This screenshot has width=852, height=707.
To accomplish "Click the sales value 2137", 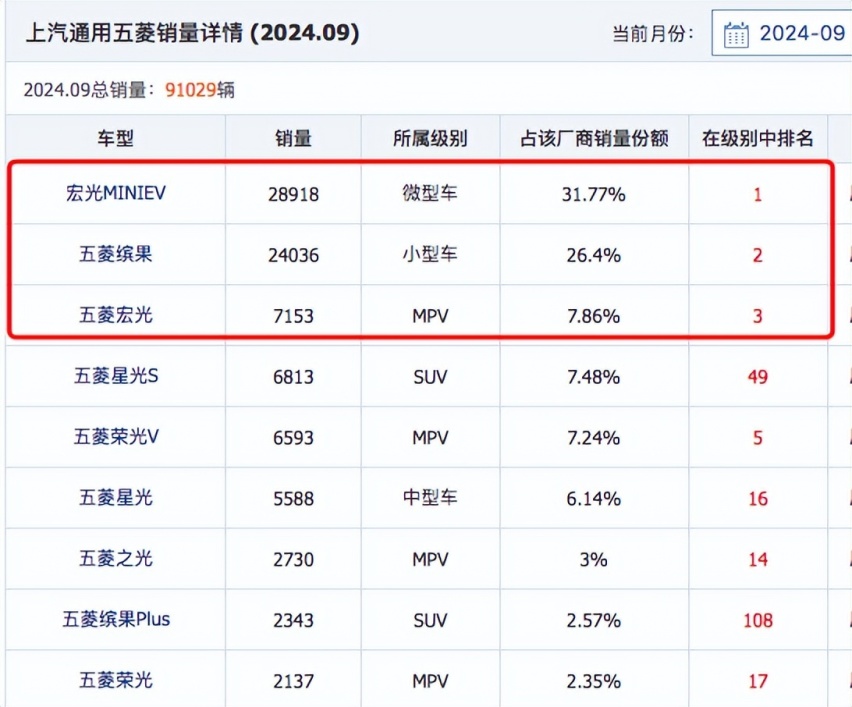I will click(293, 681).
